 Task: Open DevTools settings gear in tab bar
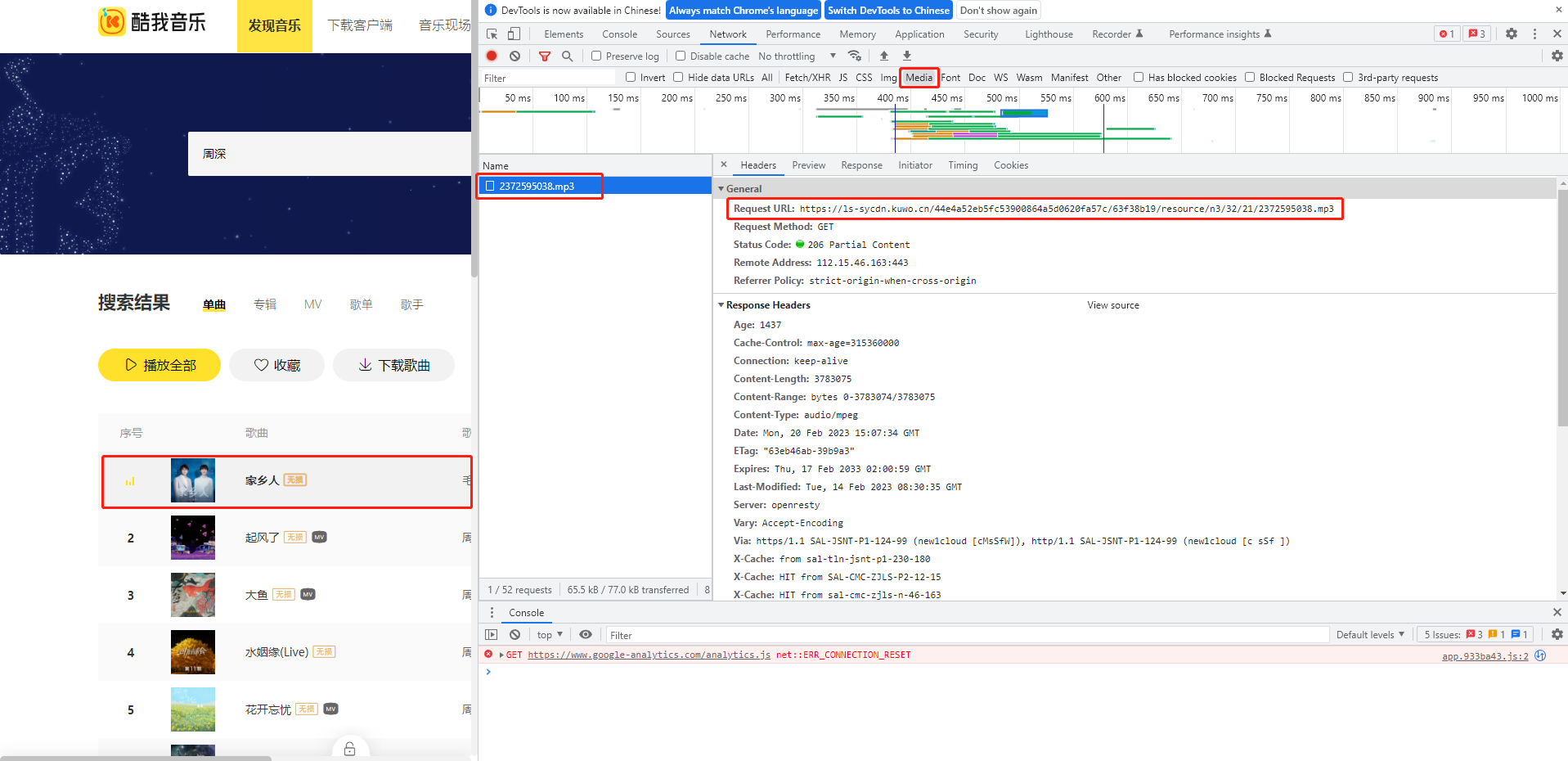pyautogui.click(x=1512, y=34)
